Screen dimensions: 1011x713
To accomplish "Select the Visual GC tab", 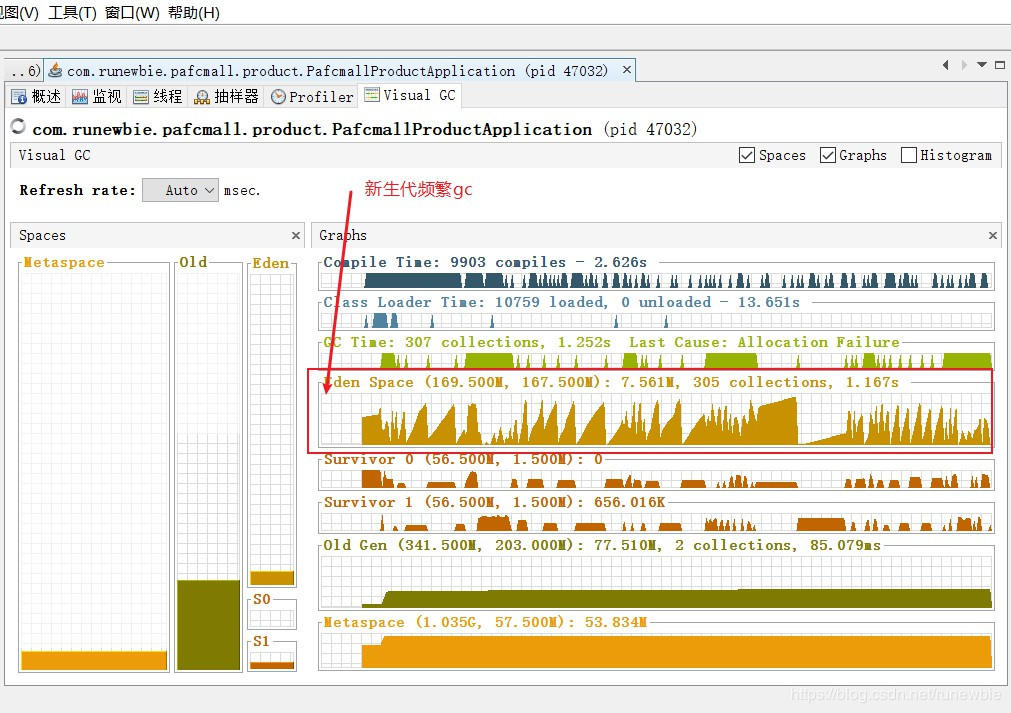I will [x=410, y=95].
